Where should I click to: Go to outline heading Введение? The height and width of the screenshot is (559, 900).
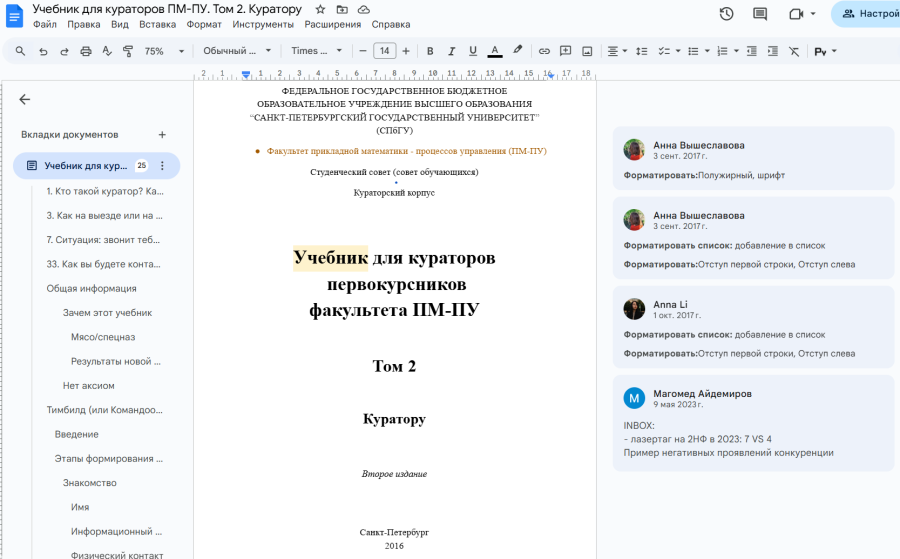[x=76, y=434]
